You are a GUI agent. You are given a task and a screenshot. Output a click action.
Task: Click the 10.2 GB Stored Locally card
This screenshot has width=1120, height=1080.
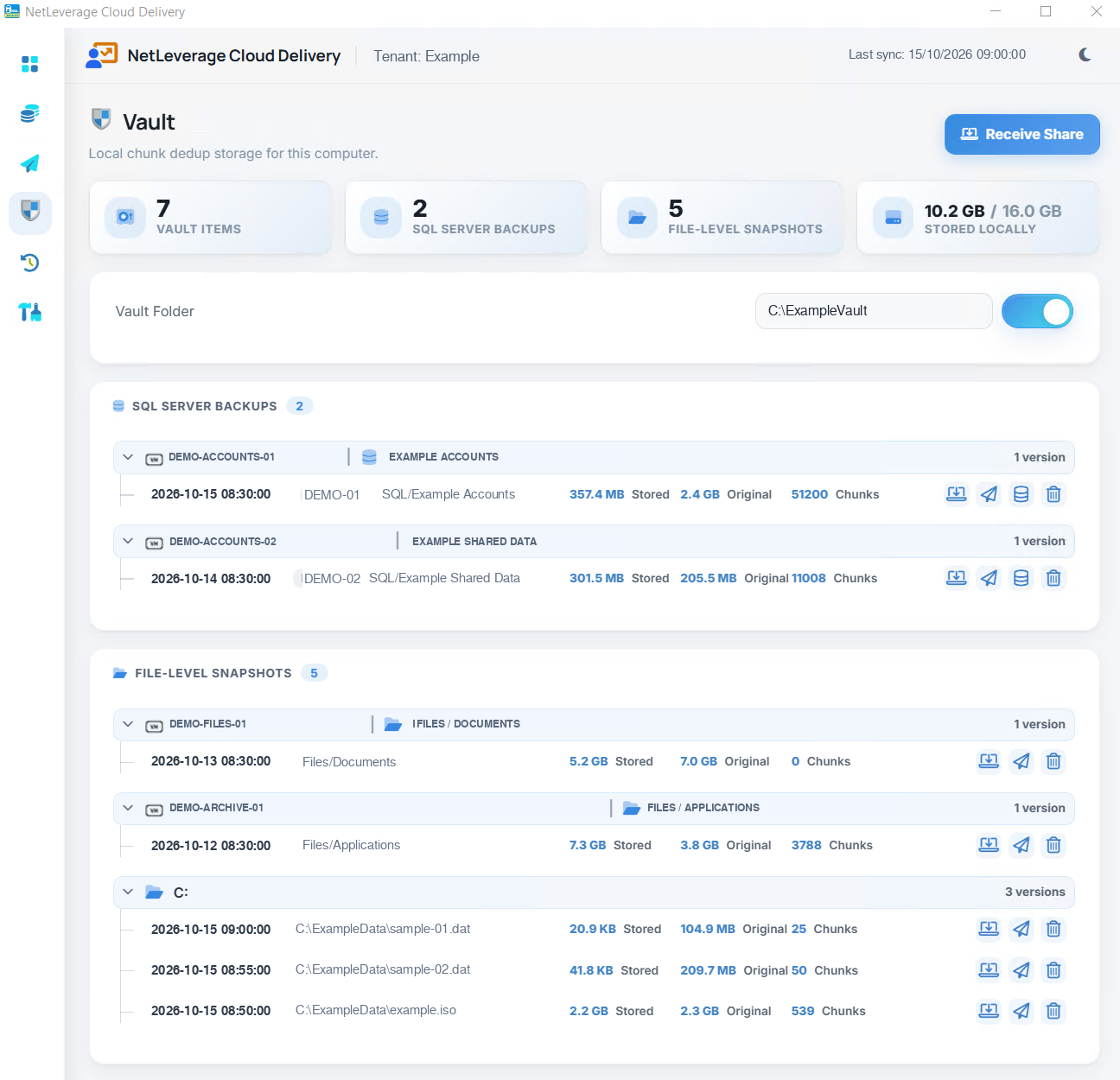coord(978,218)
